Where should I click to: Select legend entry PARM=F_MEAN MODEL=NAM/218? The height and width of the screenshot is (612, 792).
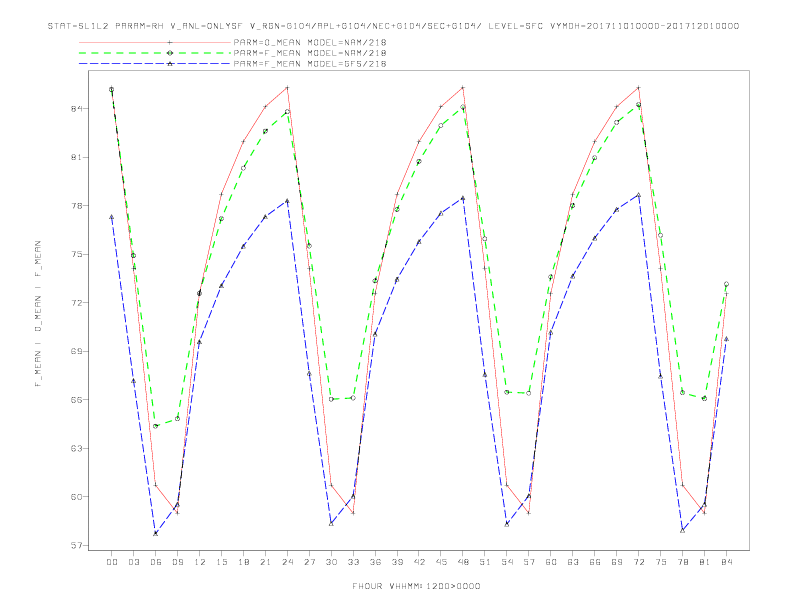point(310,53)
